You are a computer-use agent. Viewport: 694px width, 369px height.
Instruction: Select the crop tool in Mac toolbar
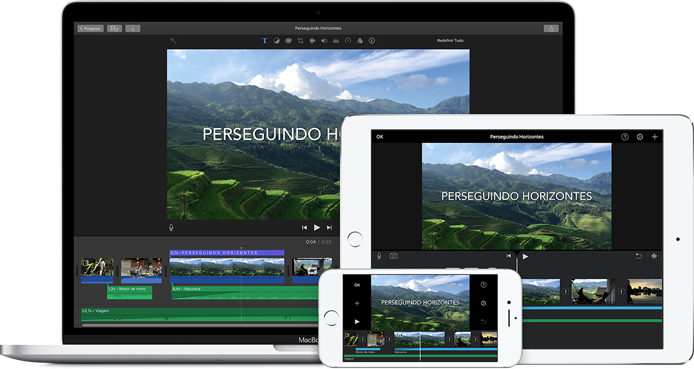pos(301,41)
